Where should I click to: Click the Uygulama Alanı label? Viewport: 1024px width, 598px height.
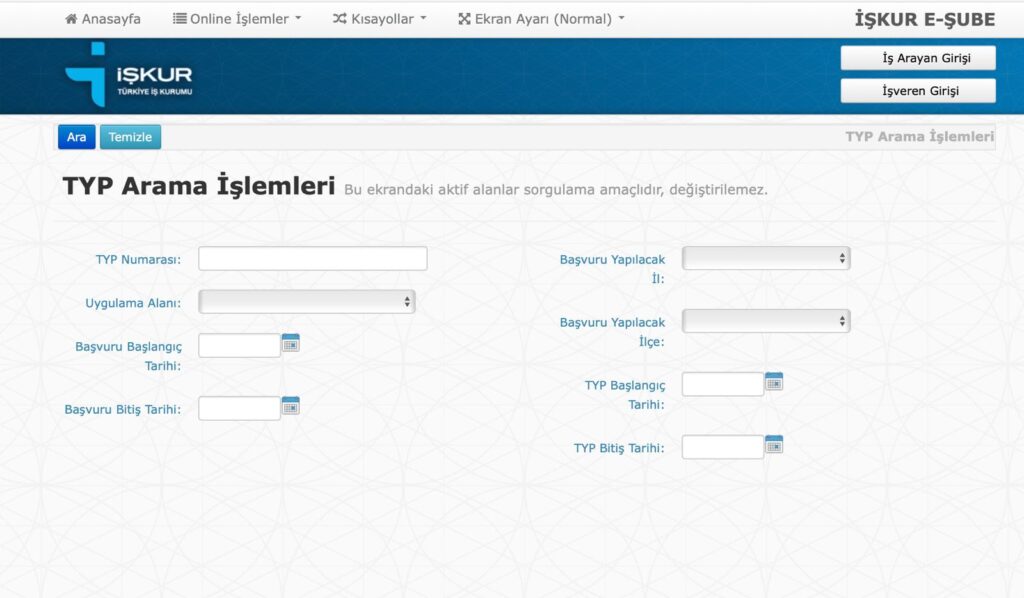[133, 303]
